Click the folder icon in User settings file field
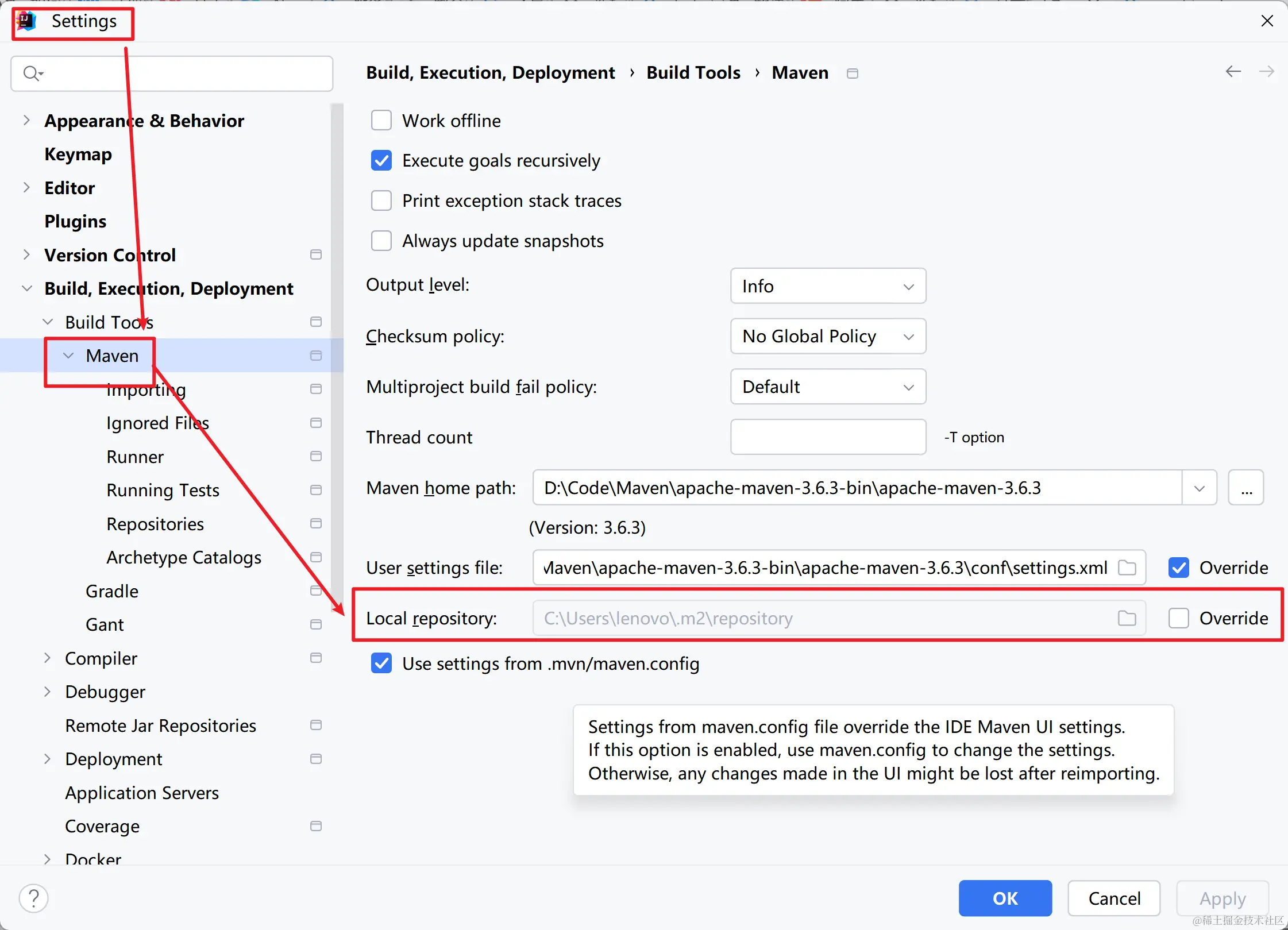 [x=1127, y=568]
